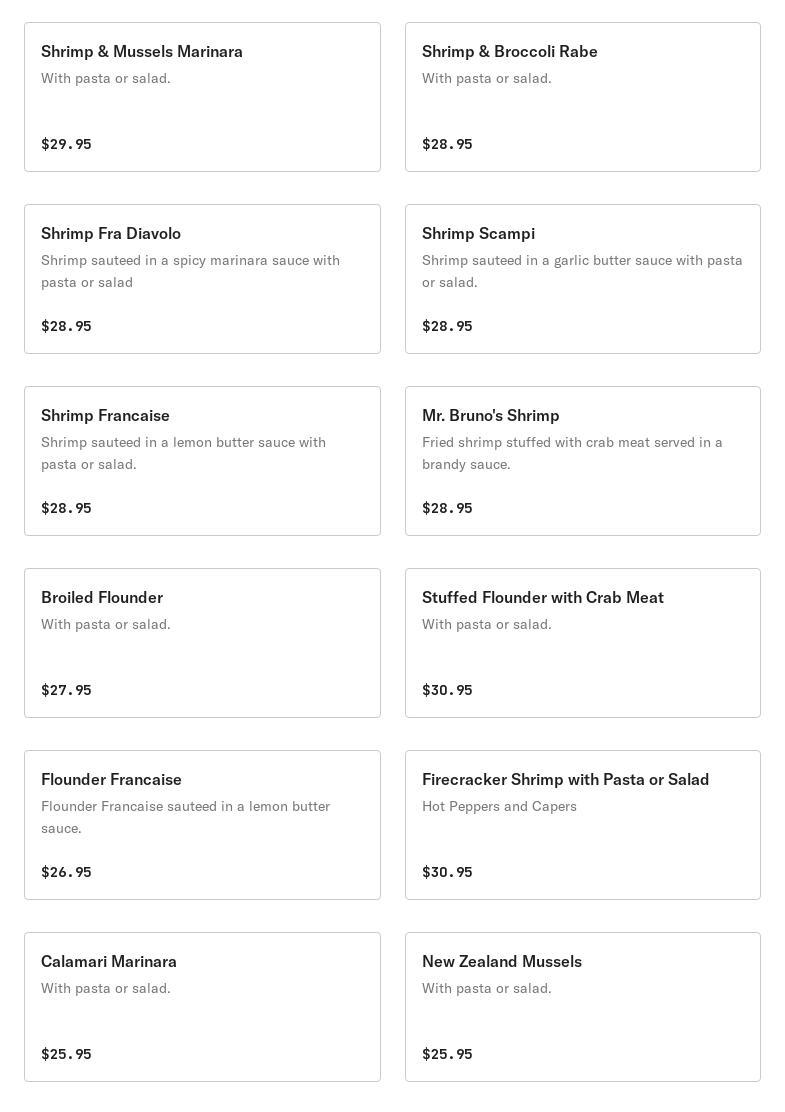The width and height of the screenshot is (785, 1112).
Task: Open the Shrimp & Mussels Marinara item
Action: tap(202, 97)
